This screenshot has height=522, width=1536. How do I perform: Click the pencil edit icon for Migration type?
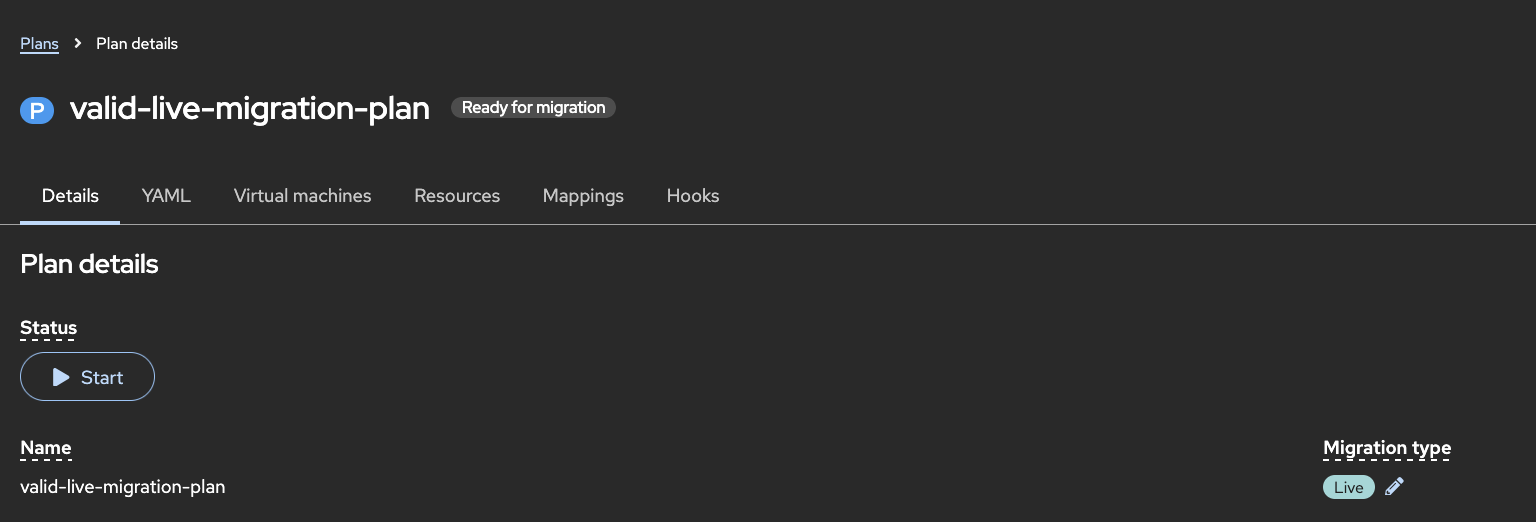pyautogui.click(x=1394, y=487)
